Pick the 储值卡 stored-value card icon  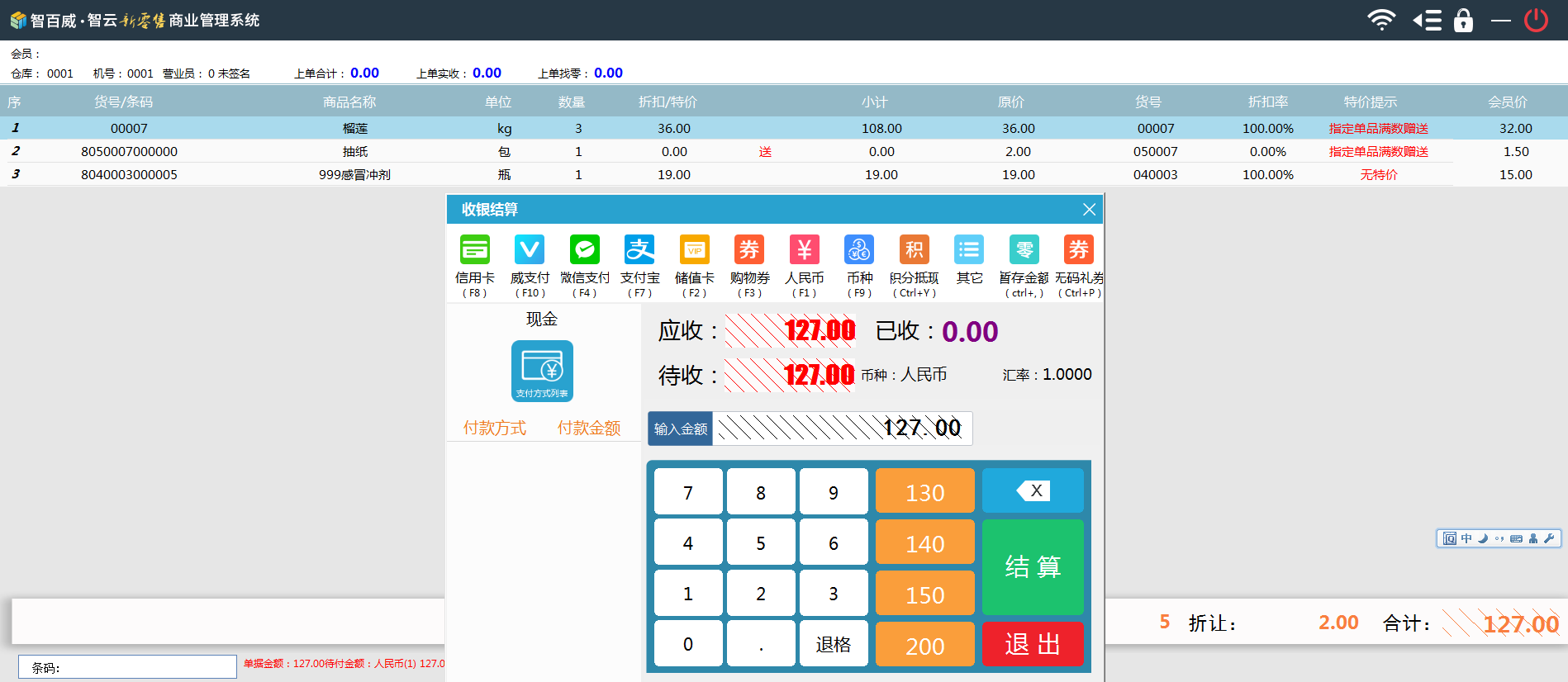694,250
